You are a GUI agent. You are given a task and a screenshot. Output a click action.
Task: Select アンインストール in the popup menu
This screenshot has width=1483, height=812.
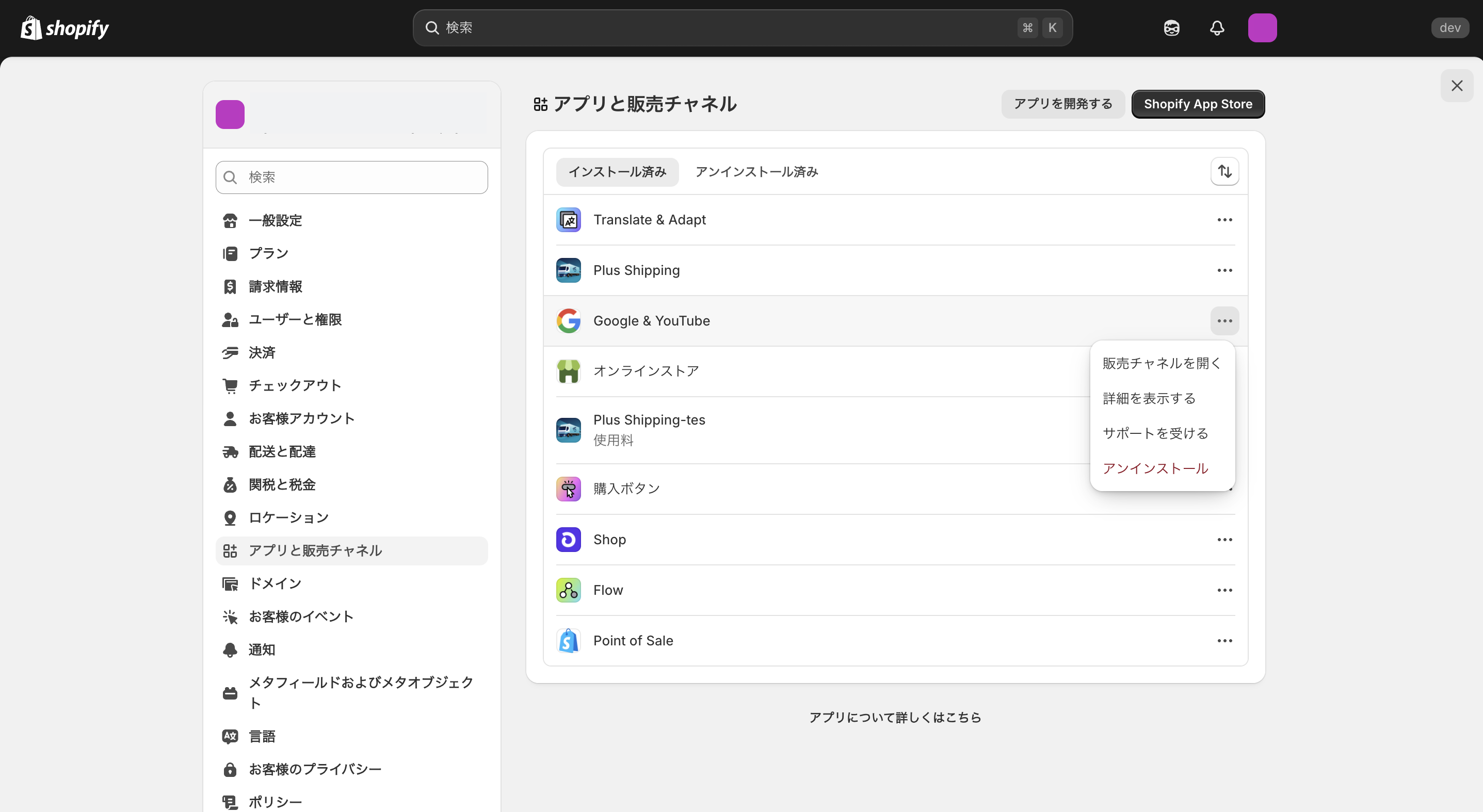point(1155,468)
